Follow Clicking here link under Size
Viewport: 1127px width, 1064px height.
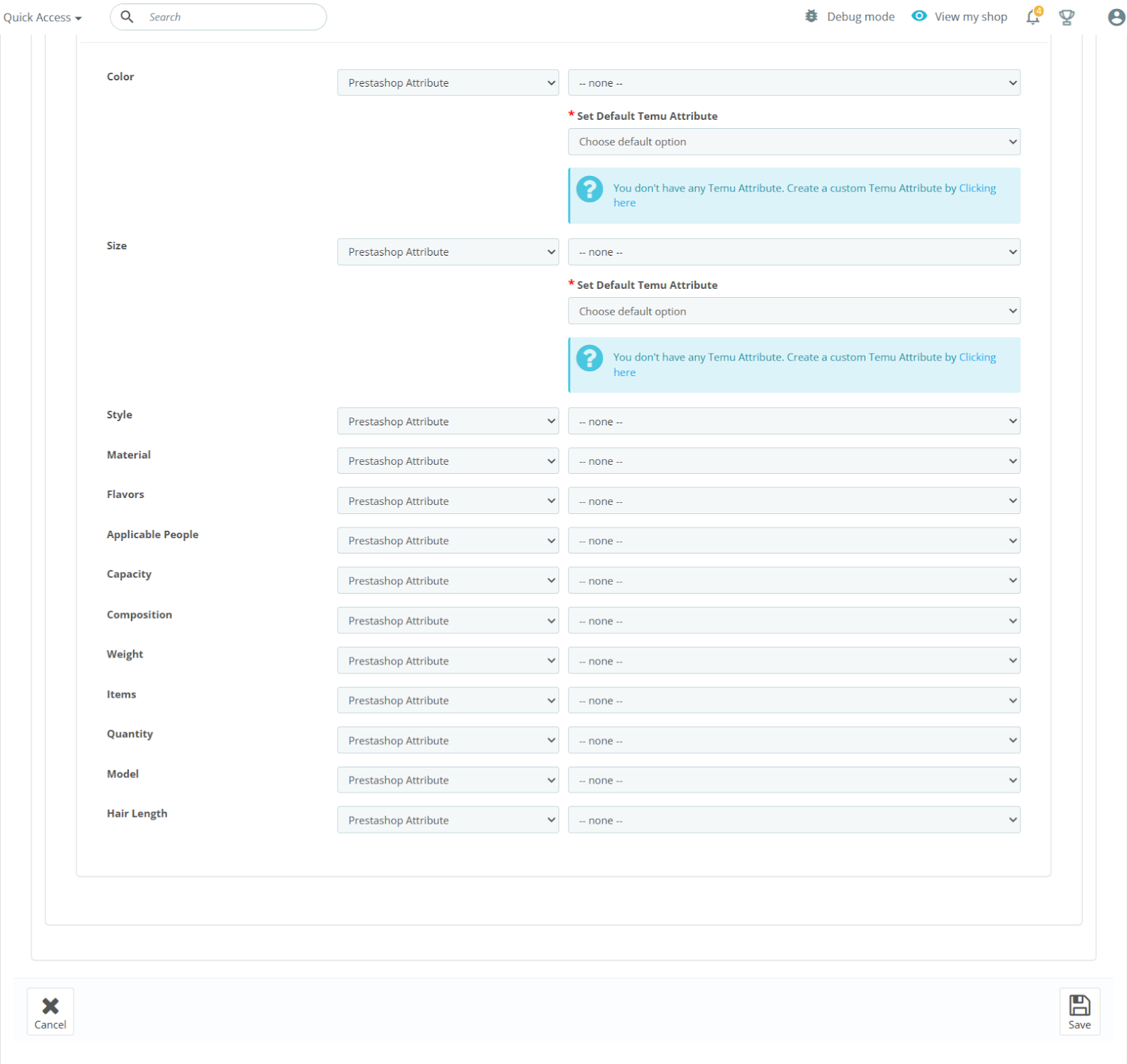(977, 358)
